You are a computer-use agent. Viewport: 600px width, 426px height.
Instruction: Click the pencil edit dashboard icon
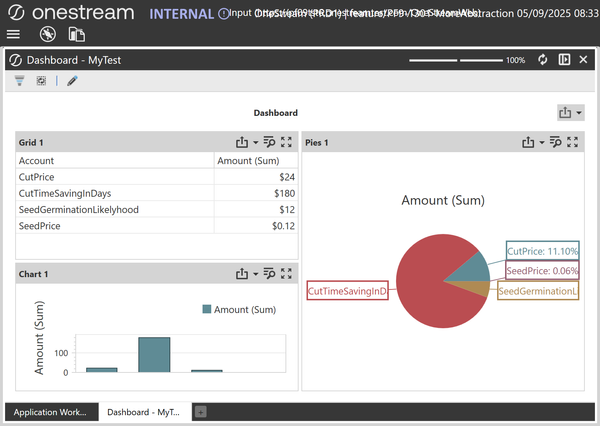pyautogui.click(x=72, y=81)
